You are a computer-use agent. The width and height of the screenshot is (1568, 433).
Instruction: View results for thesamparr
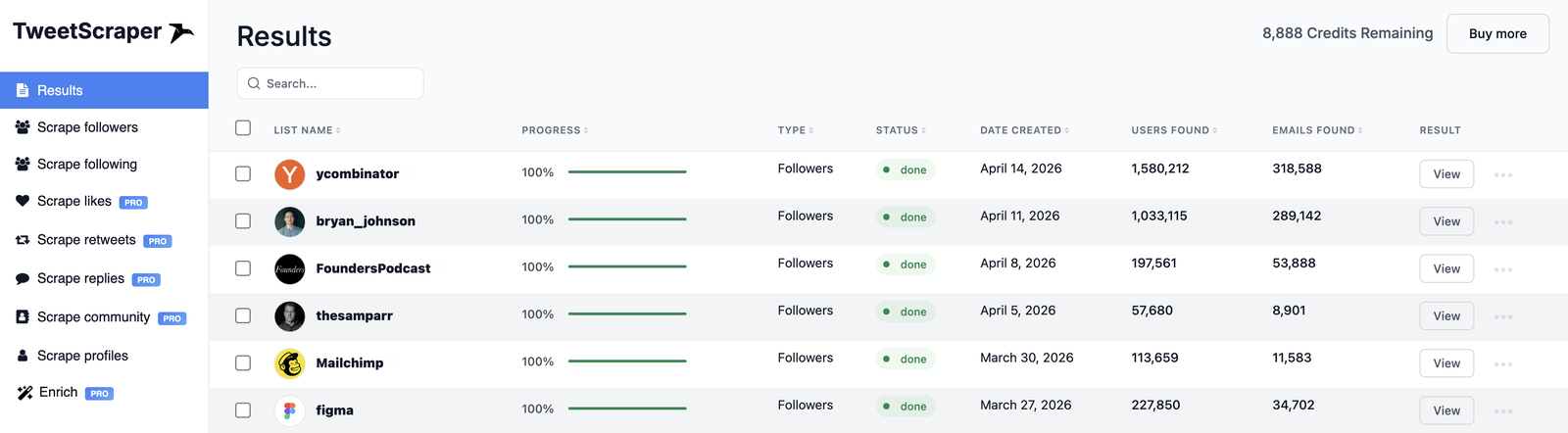pos(1446,316)
